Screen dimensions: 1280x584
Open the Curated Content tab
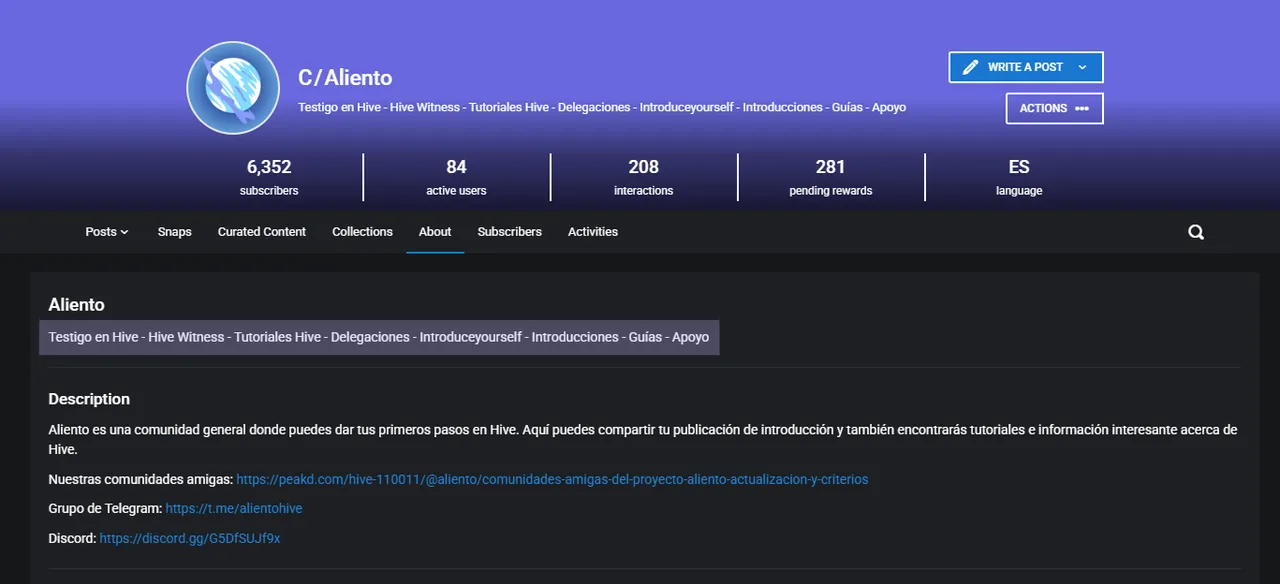tap(262, 232)
